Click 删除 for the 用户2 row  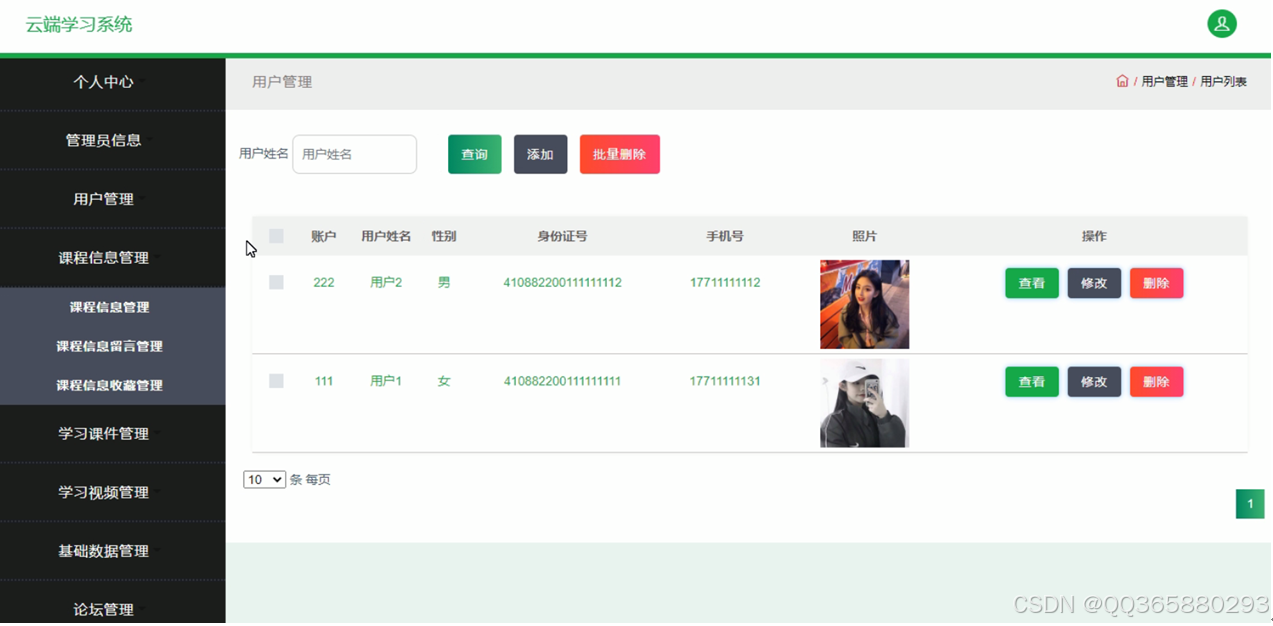coord(1156,283)
